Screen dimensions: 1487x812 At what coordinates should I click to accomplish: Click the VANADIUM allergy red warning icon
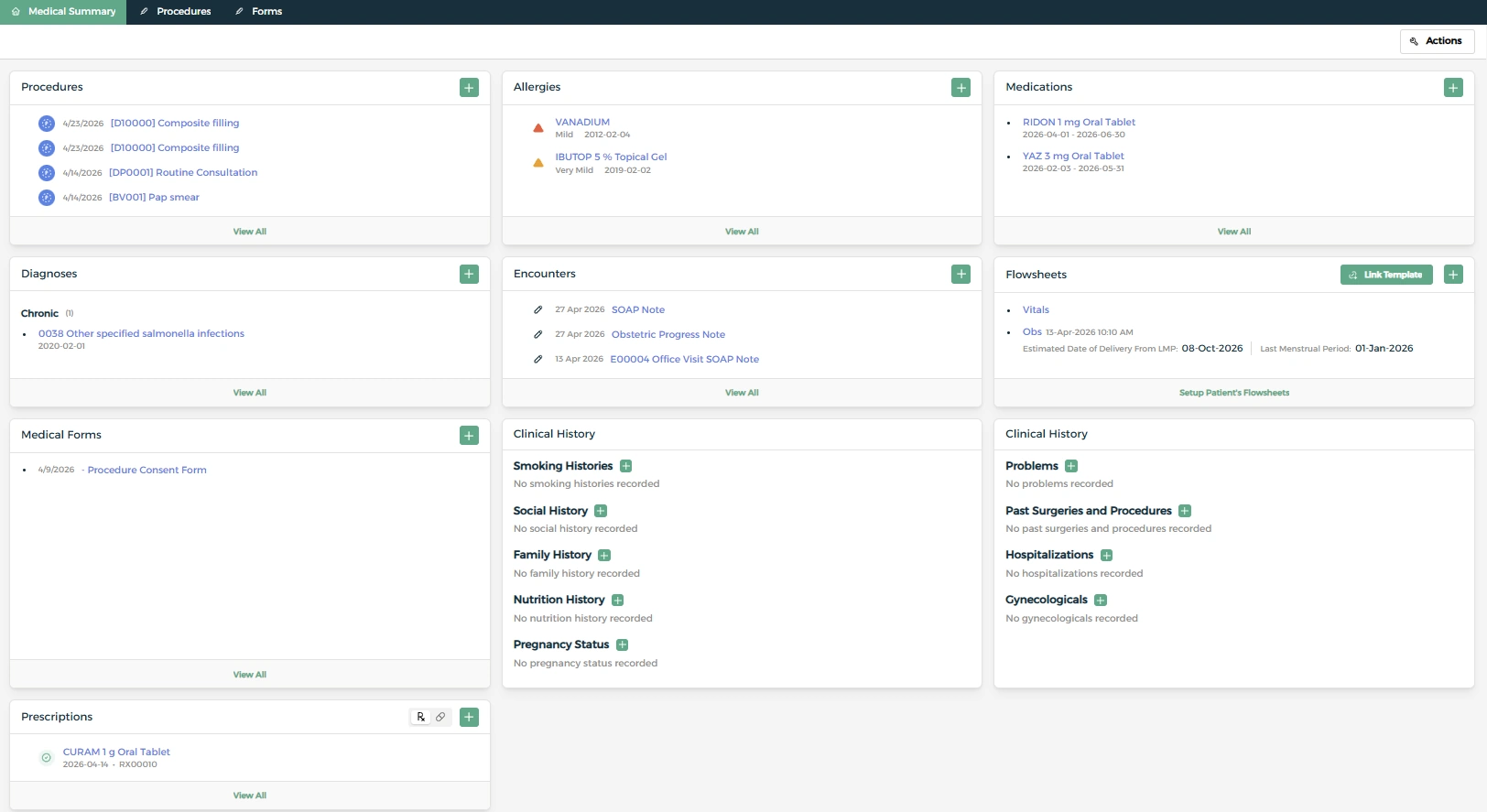[538, 128]
